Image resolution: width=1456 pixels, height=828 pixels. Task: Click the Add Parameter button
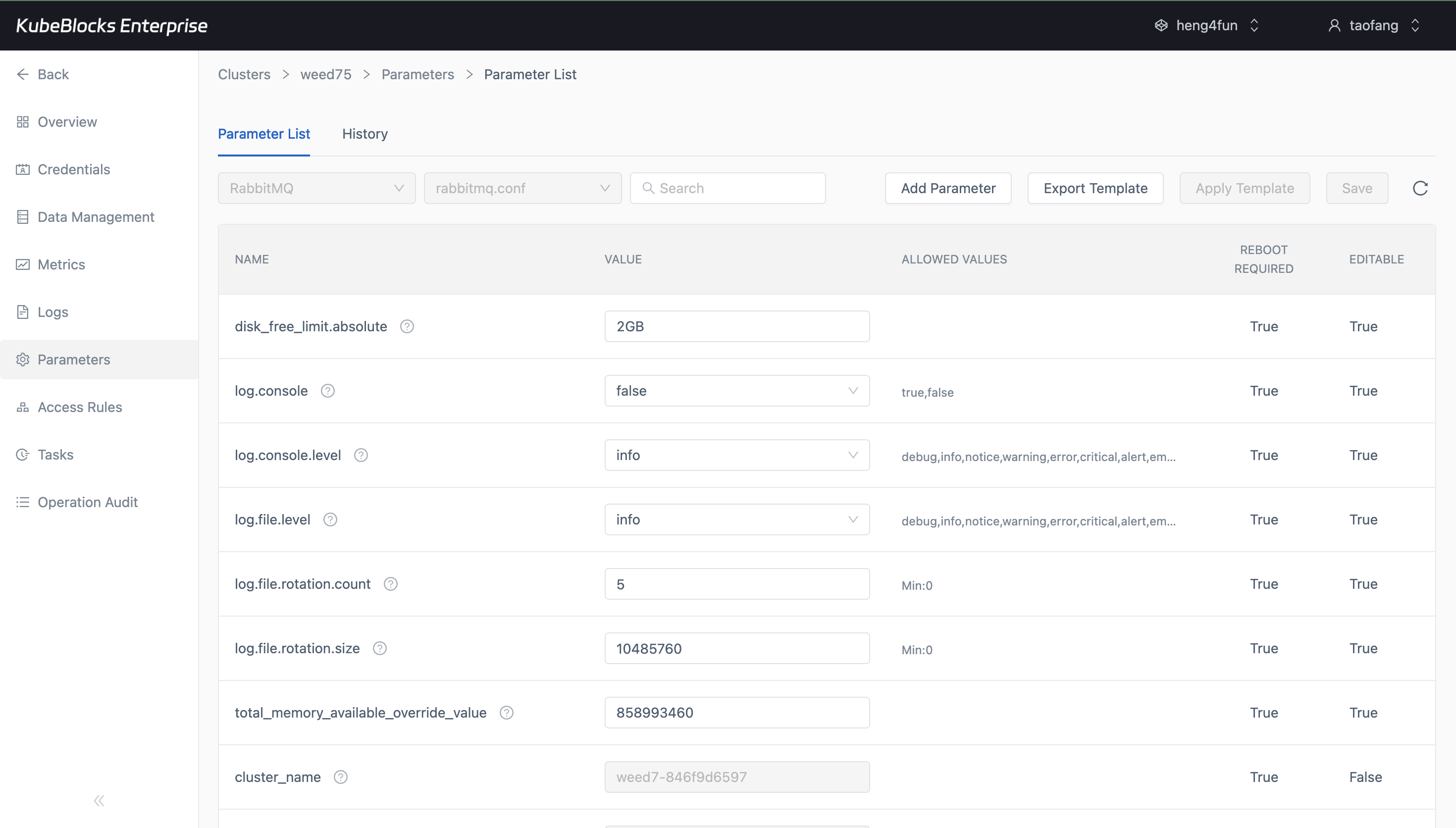(x=948, y=188)
